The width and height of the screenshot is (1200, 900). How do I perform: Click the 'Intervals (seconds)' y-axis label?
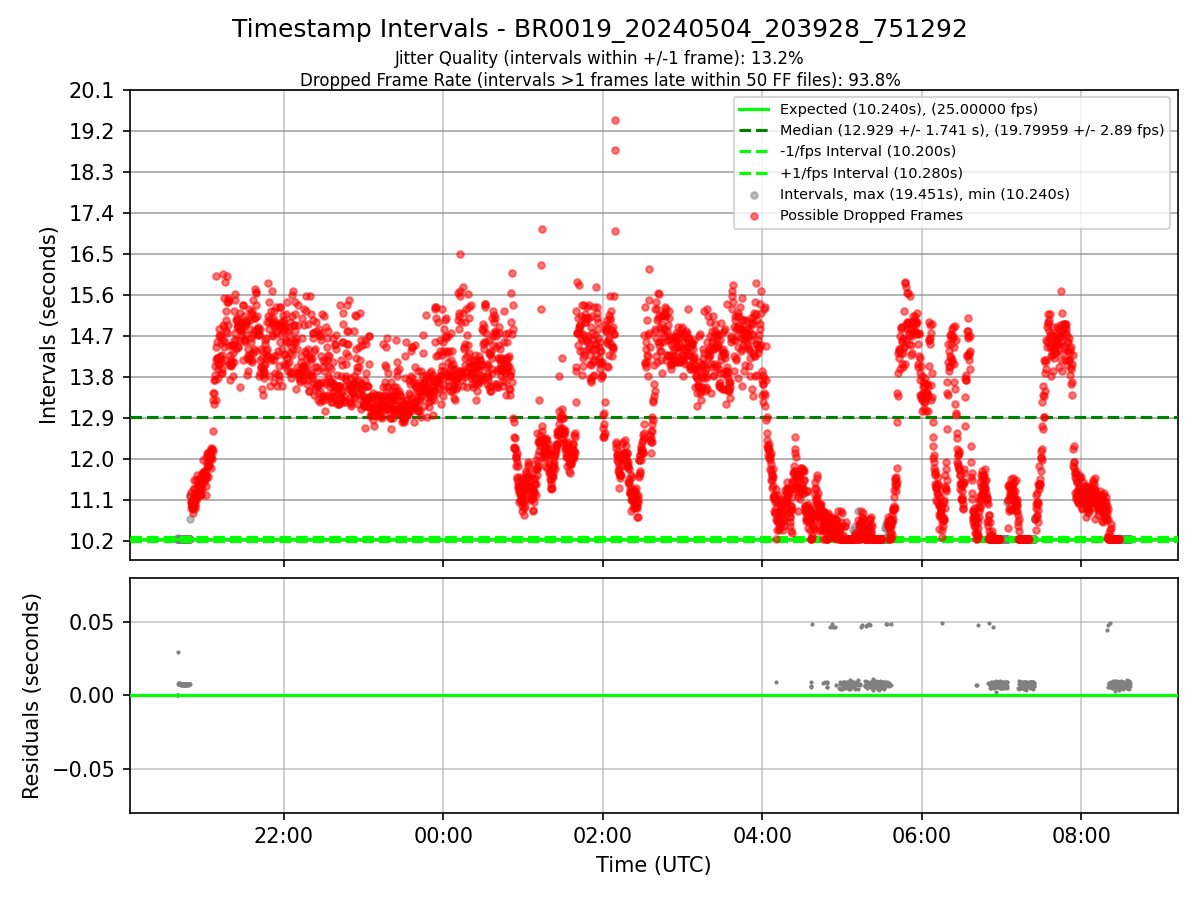tap(48, 325)
